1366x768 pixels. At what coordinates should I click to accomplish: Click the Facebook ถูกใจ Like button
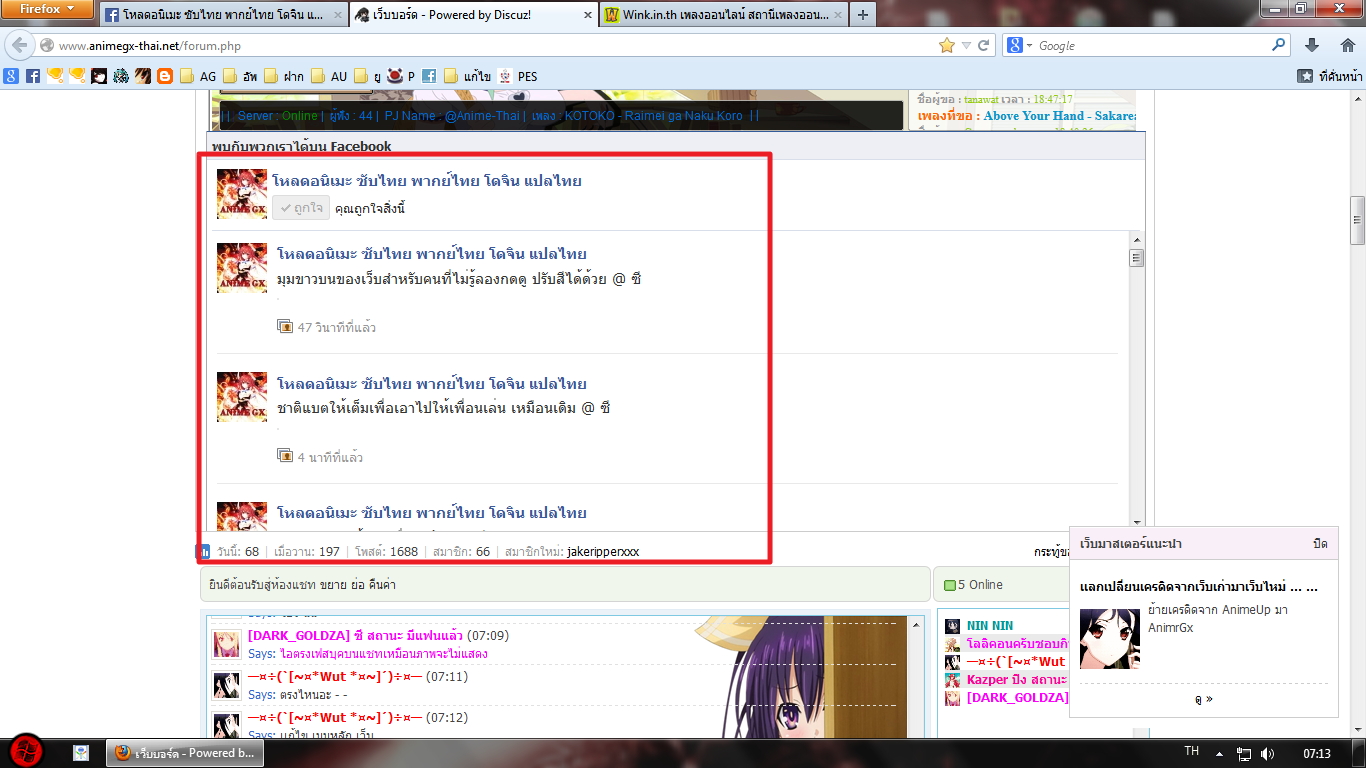tap(301, 208)
